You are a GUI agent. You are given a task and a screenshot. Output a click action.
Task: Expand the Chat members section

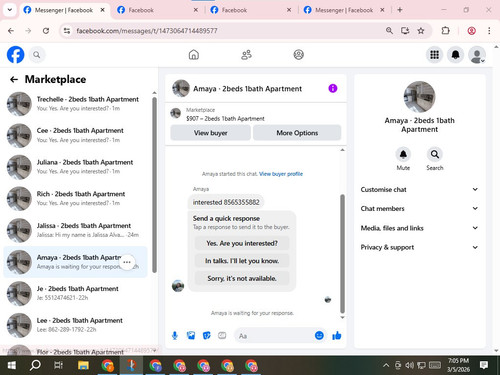(x=419, y=208)
